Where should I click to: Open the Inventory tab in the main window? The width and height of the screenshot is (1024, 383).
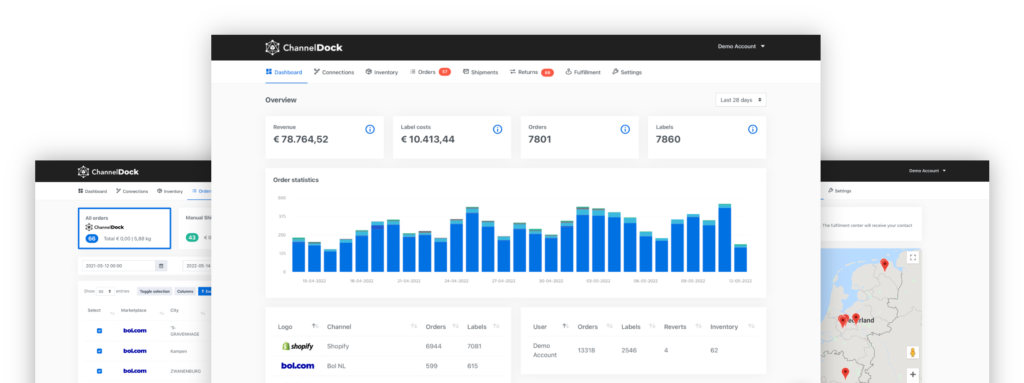(x=382, y=72)
